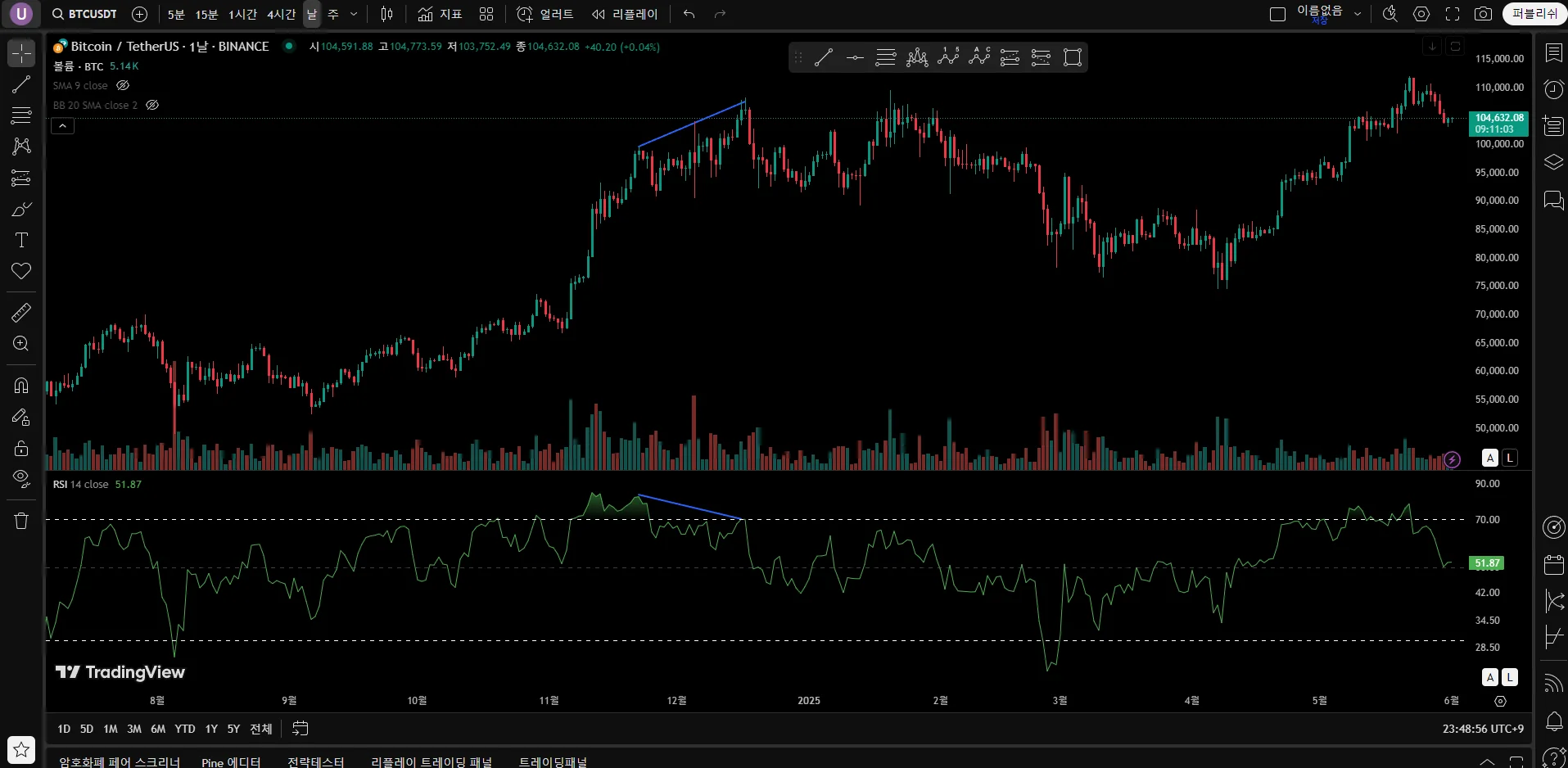Toggle log scale L on price chart
Screen dimensions: 1568x768
[x=1510, y=458]
